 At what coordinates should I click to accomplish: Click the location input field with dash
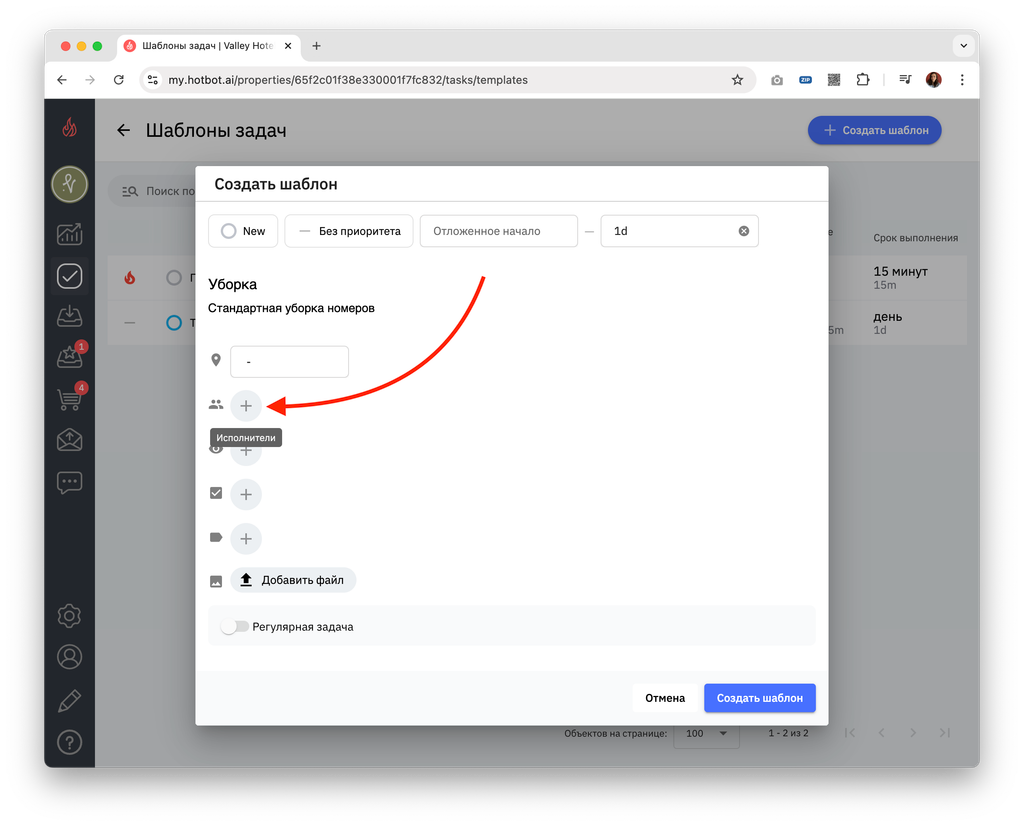click(x=289, y=362)
